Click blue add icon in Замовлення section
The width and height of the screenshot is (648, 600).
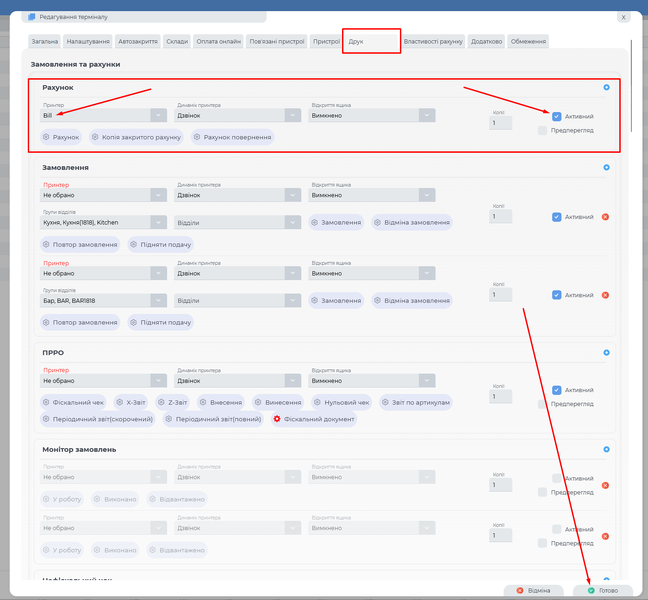pyautogui.click(x=606, y=167)
